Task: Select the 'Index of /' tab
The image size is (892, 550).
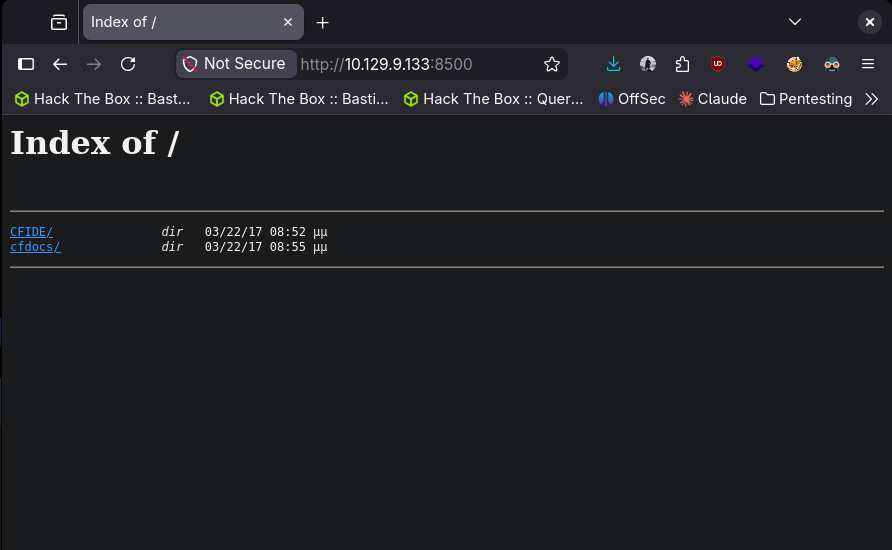Action: point(180,22)
